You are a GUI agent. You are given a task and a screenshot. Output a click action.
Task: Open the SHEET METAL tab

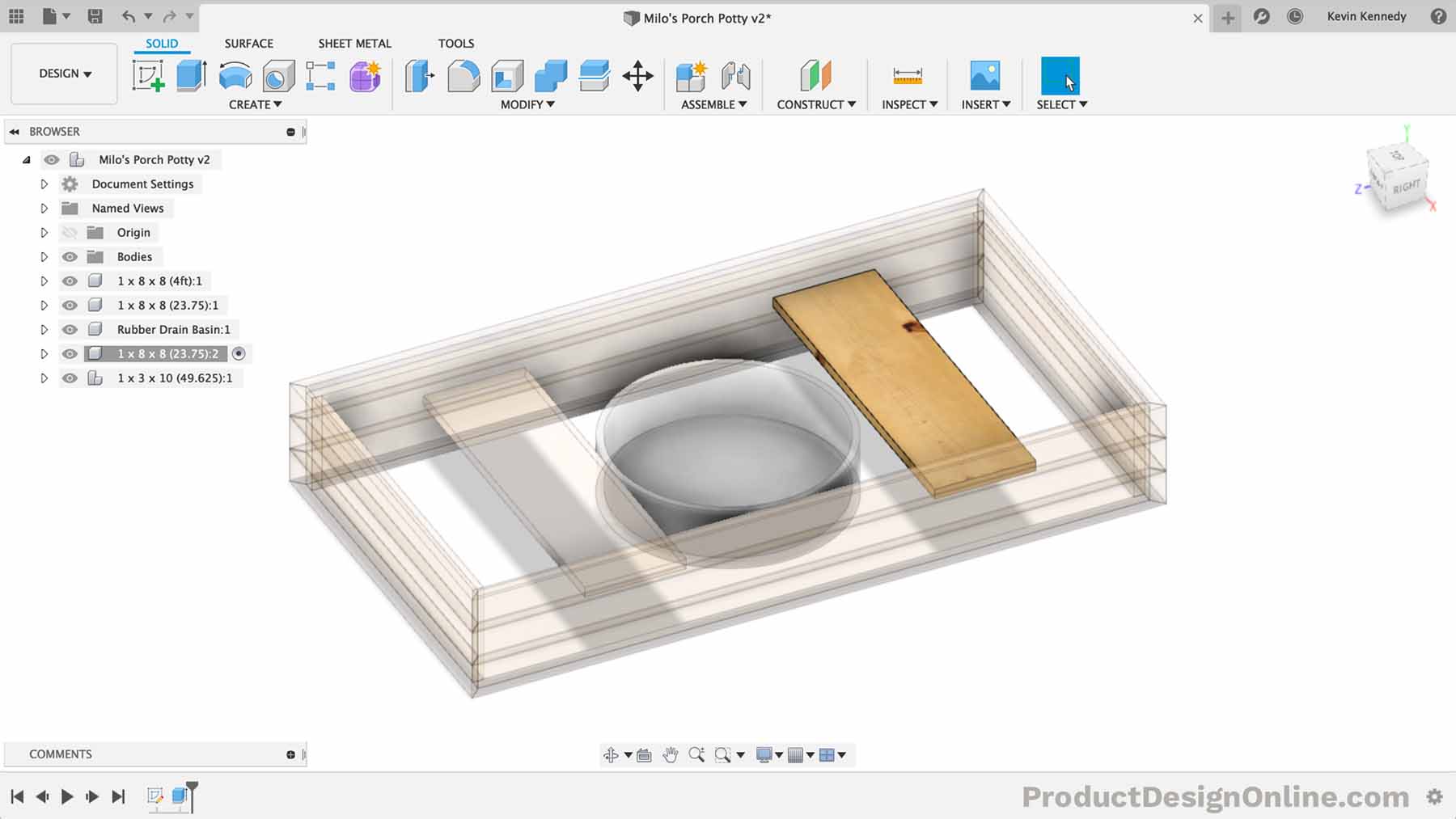point(354,44)
